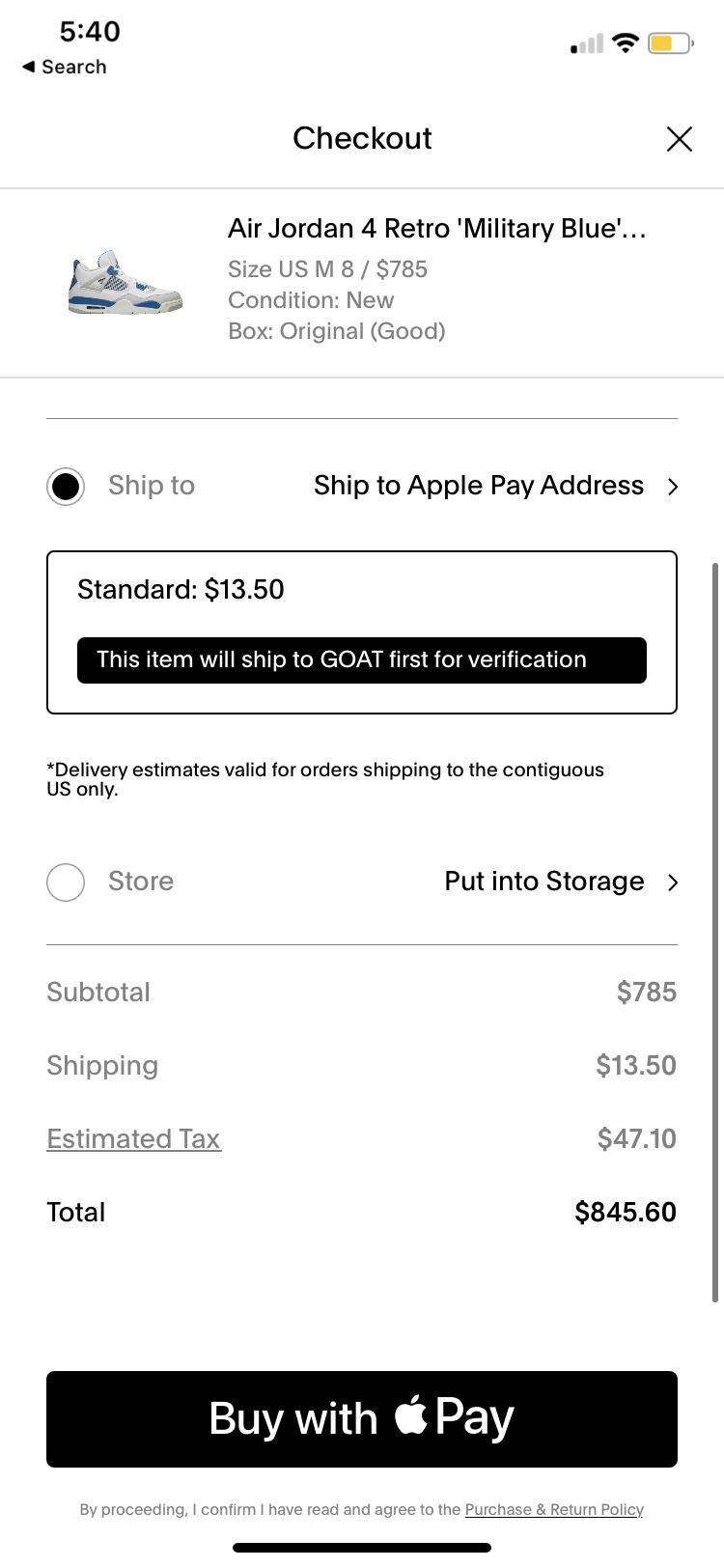This screenshot has height=1568, width=724.
Task: Select the Standard $13.50 shipping option
Action: 181,590
